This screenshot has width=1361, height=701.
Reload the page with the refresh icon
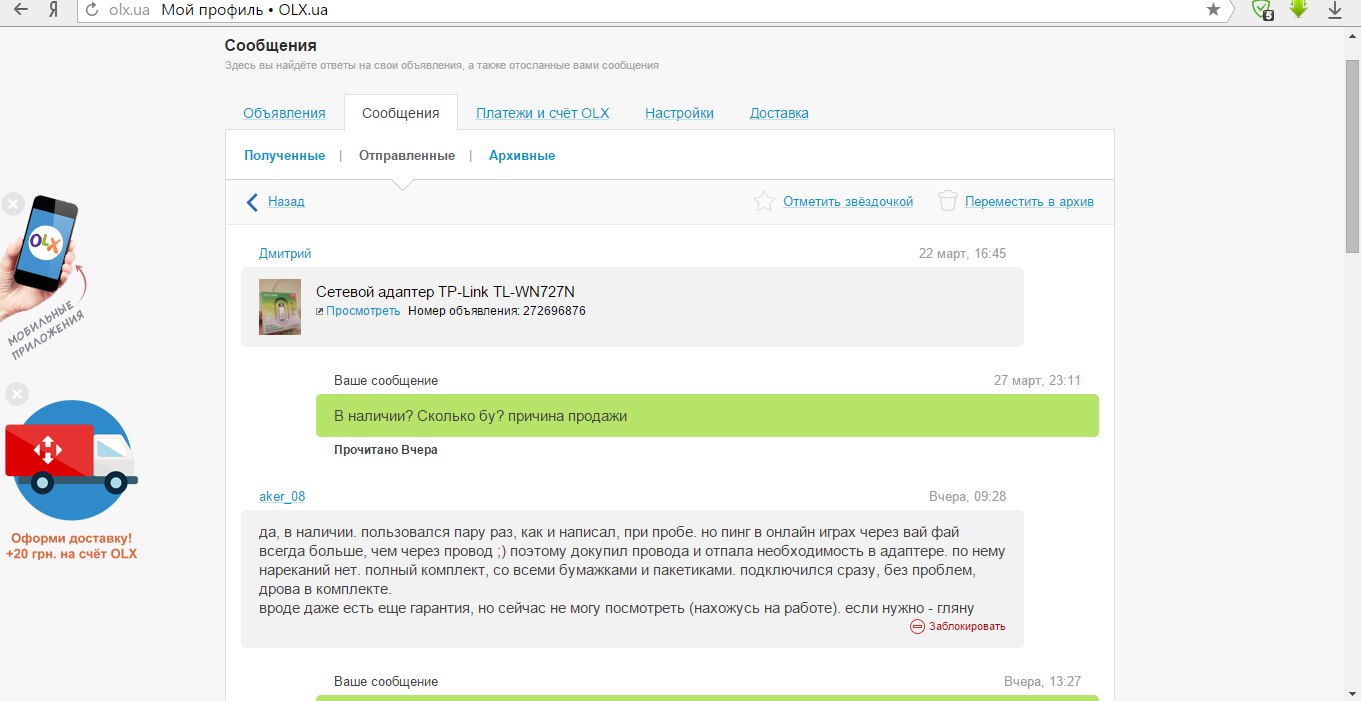pos(92,10)
